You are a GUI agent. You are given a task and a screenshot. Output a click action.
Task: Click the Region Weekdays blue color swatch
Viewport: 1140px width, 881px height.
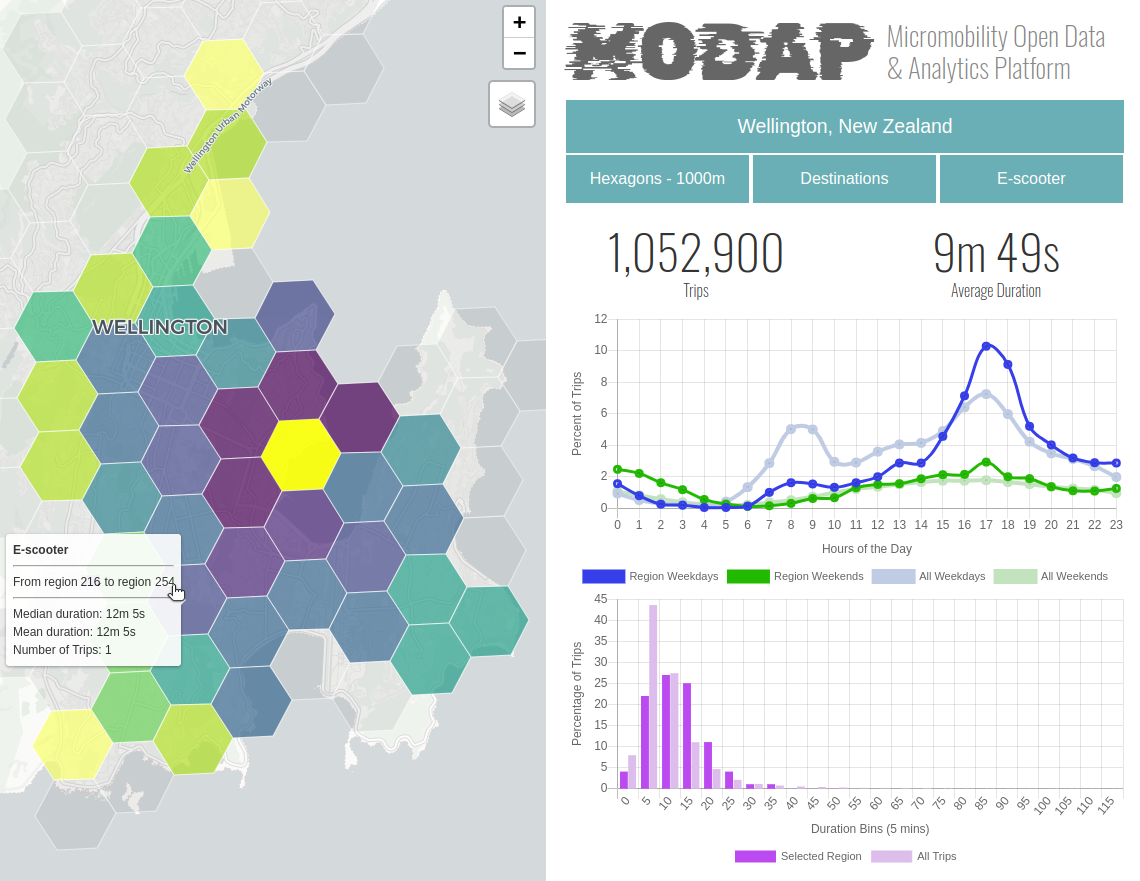click(x=603, y=576)
